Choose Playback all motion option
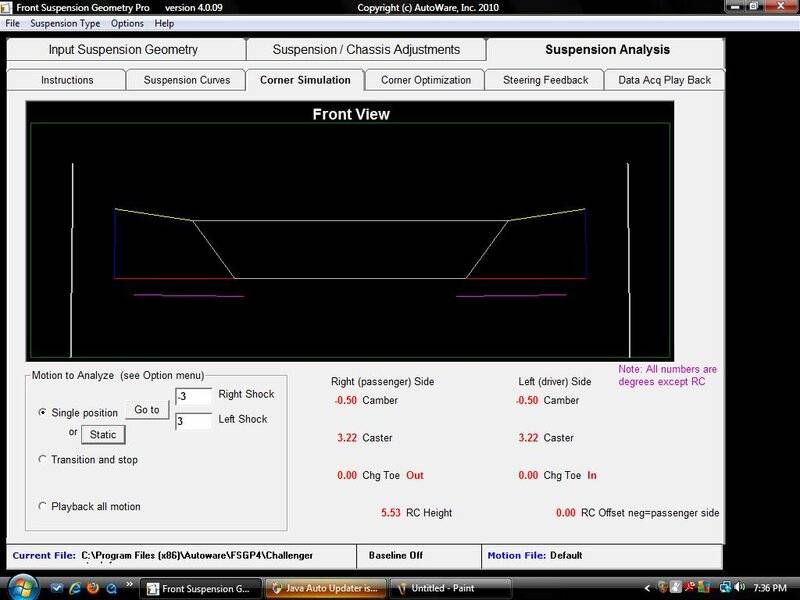This screenshot has height=600, width=800. [42, 507]
